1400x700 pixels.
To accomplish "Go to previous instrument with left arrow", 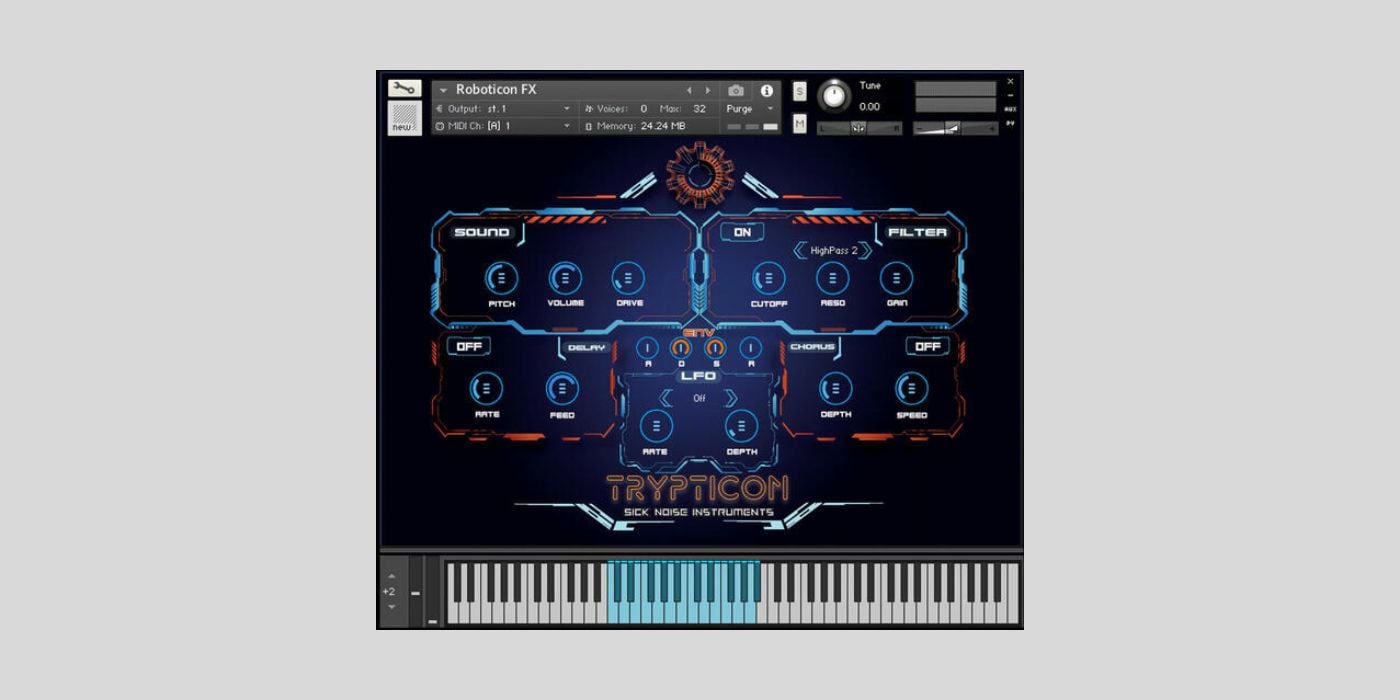I will [x=689, y=90].
